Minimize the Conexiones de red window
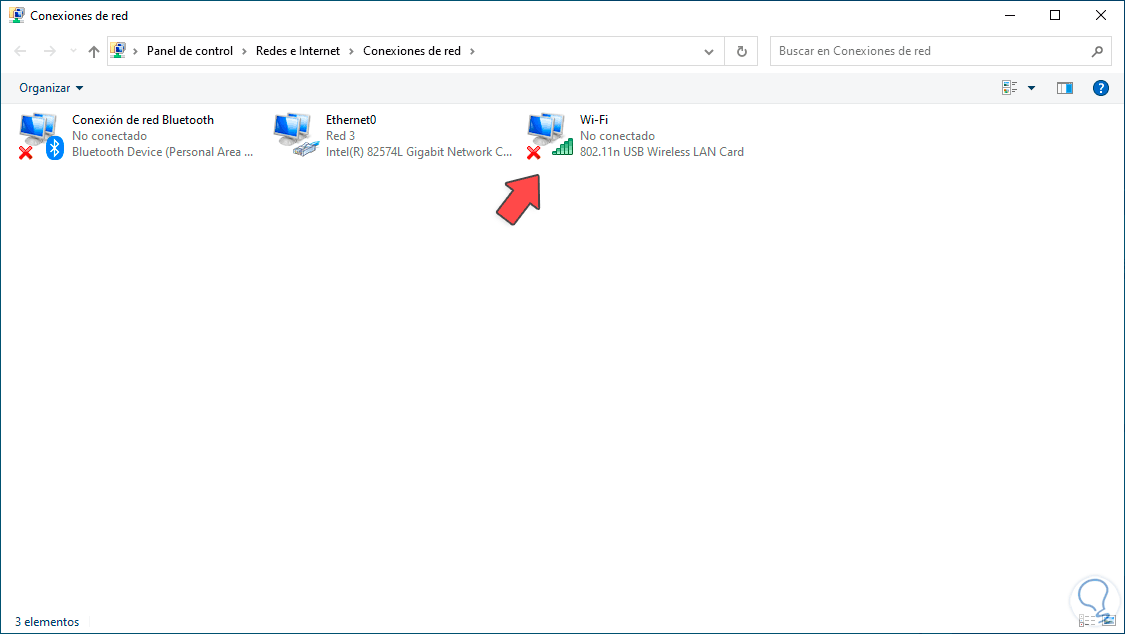Screen dimensions: 1125x634 click(x=1010, y=15)
